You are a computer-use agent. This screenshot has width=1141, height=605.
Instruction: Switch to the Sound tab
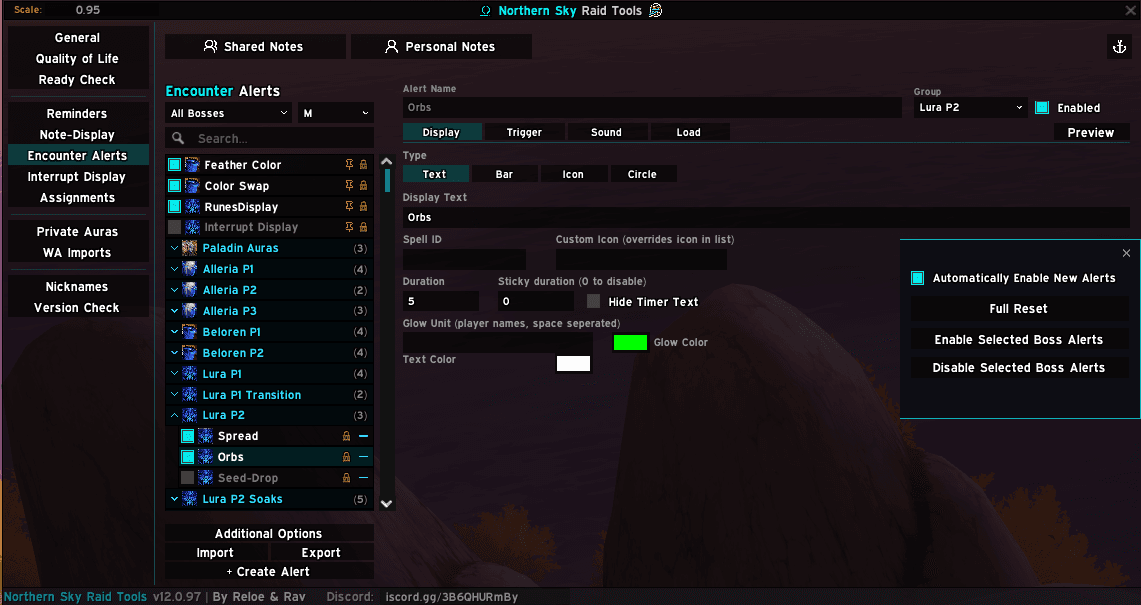pyautogui.click(x=606, y=133)
